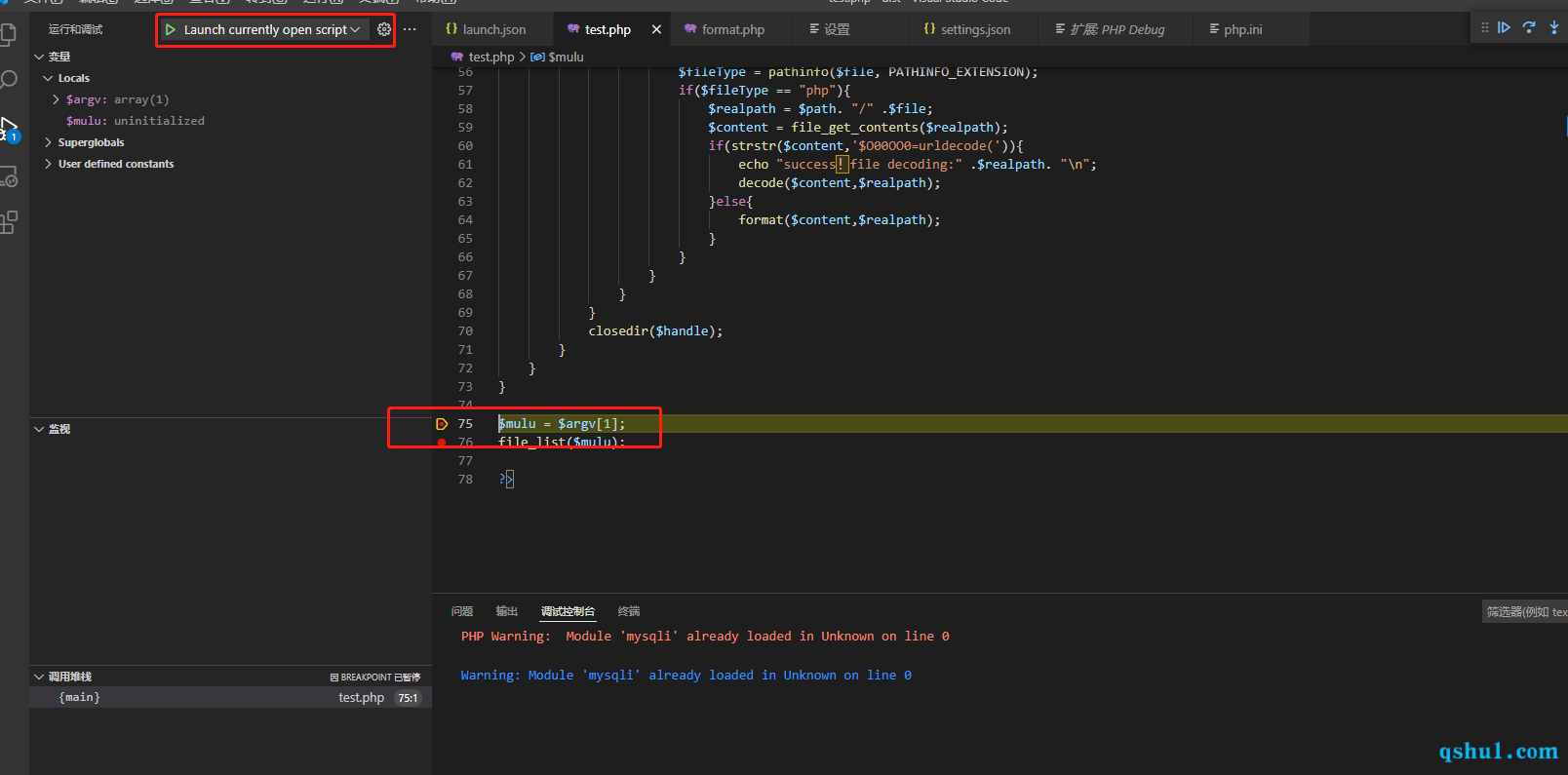Click green Start Debugging play icon

171,30
